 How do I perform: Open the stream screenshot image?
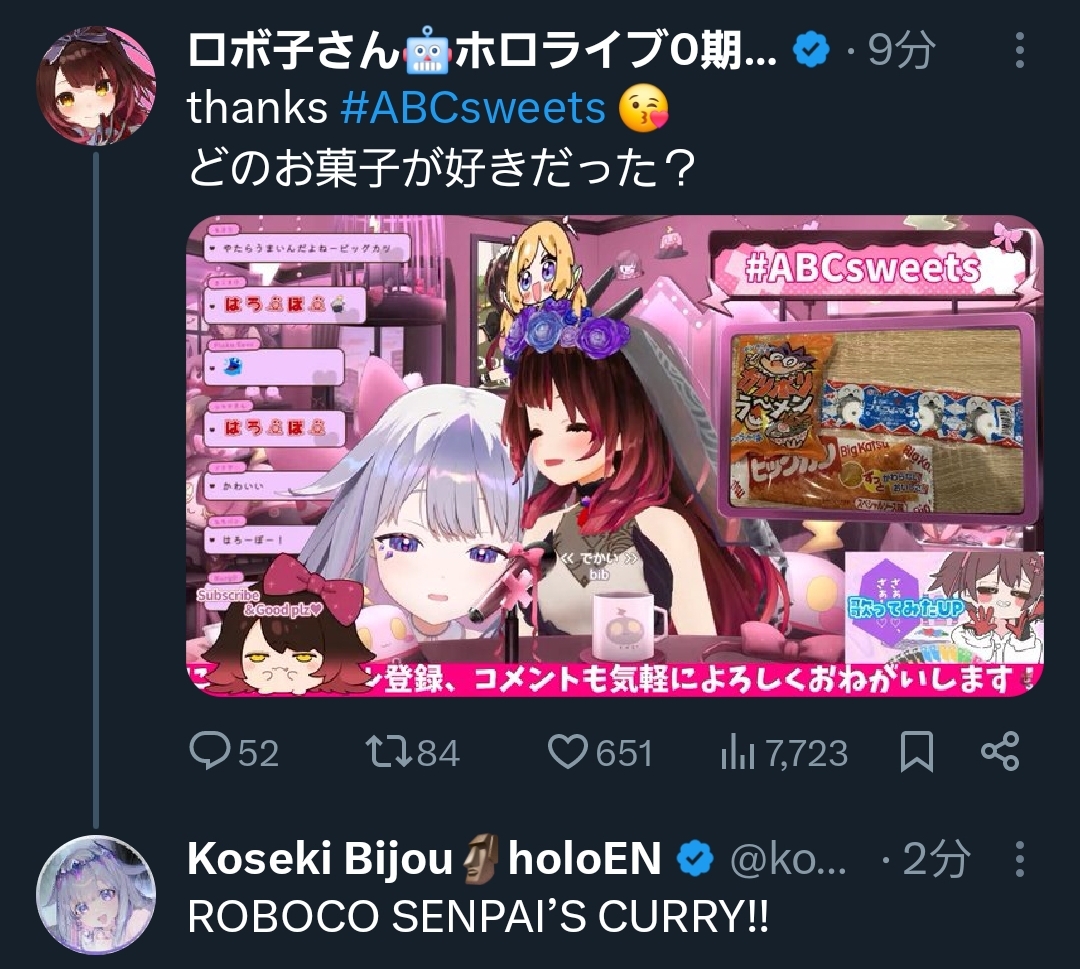tap(615, 456)
